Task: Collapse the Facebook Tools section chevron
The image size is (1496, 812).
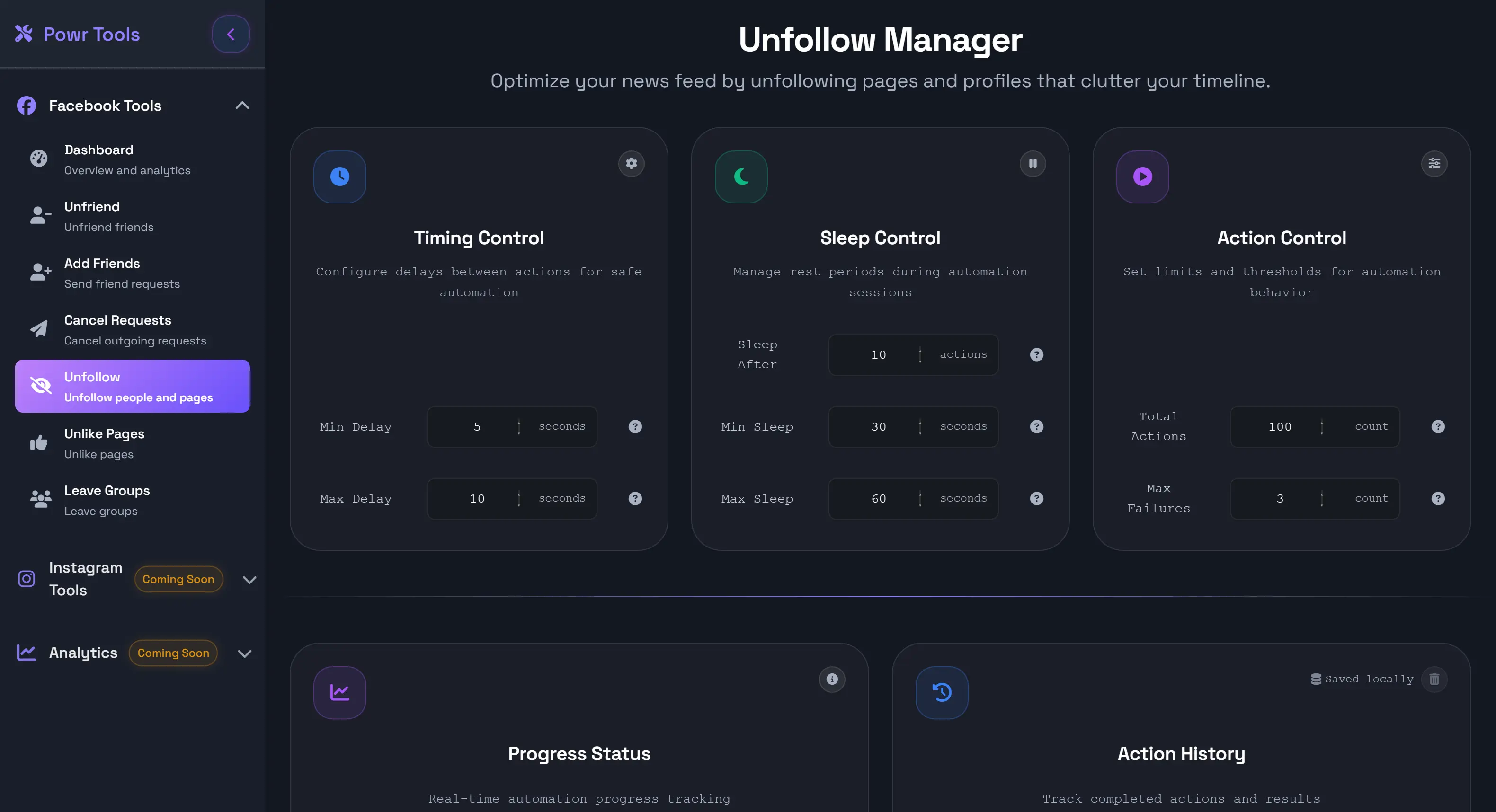Action: click(242, 105)
